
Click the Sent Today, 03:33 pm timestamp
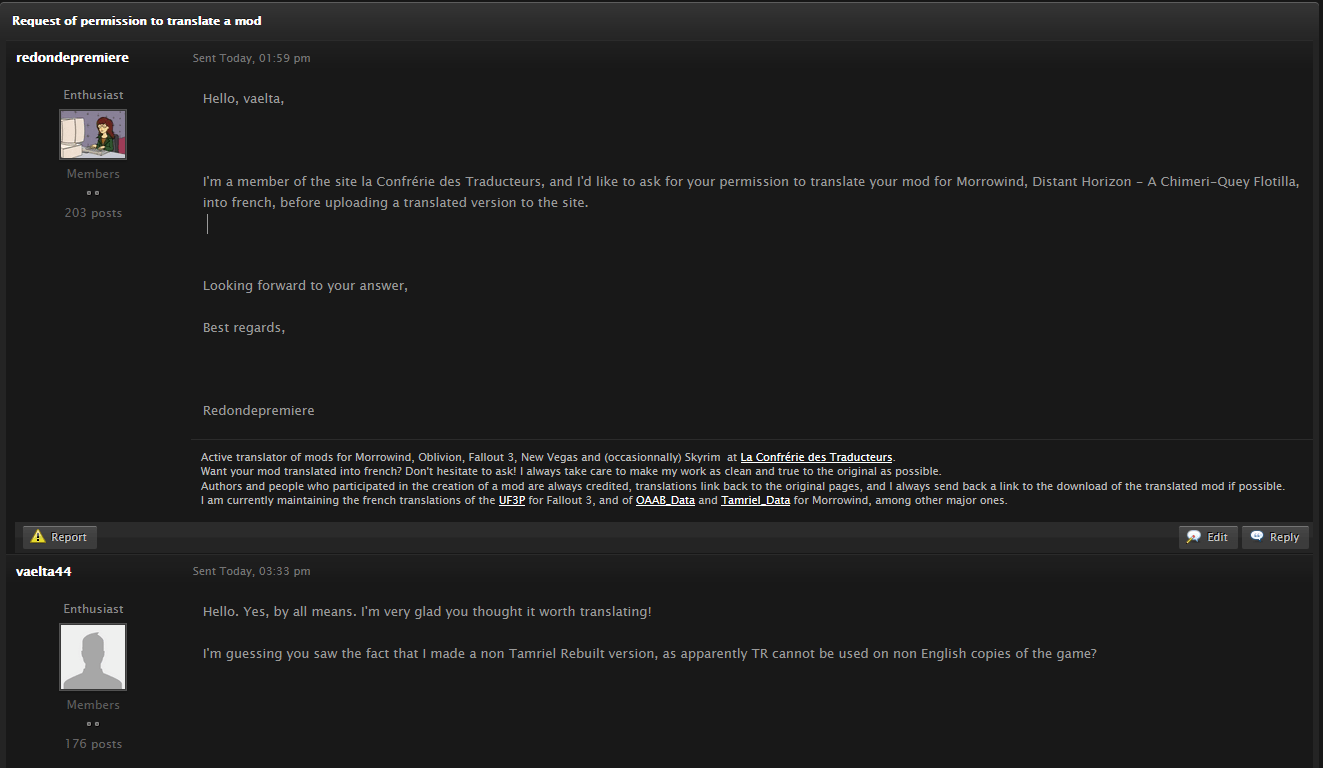pyautogui.click(x=251, y=571)
